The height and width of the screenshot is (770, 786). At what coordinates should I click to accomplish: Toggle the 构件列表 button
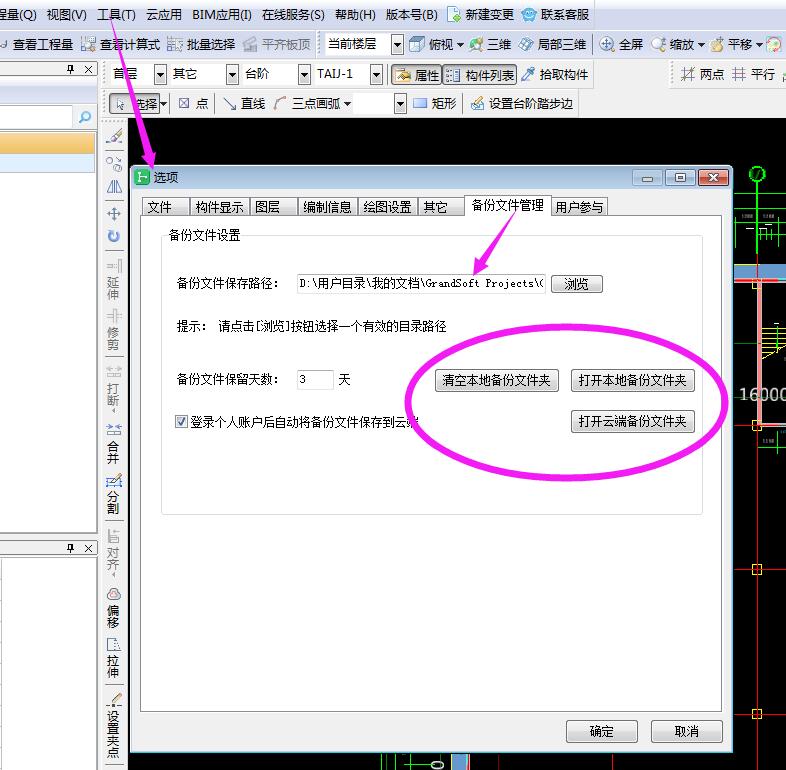pyautogui.click(x=480, y=75)
